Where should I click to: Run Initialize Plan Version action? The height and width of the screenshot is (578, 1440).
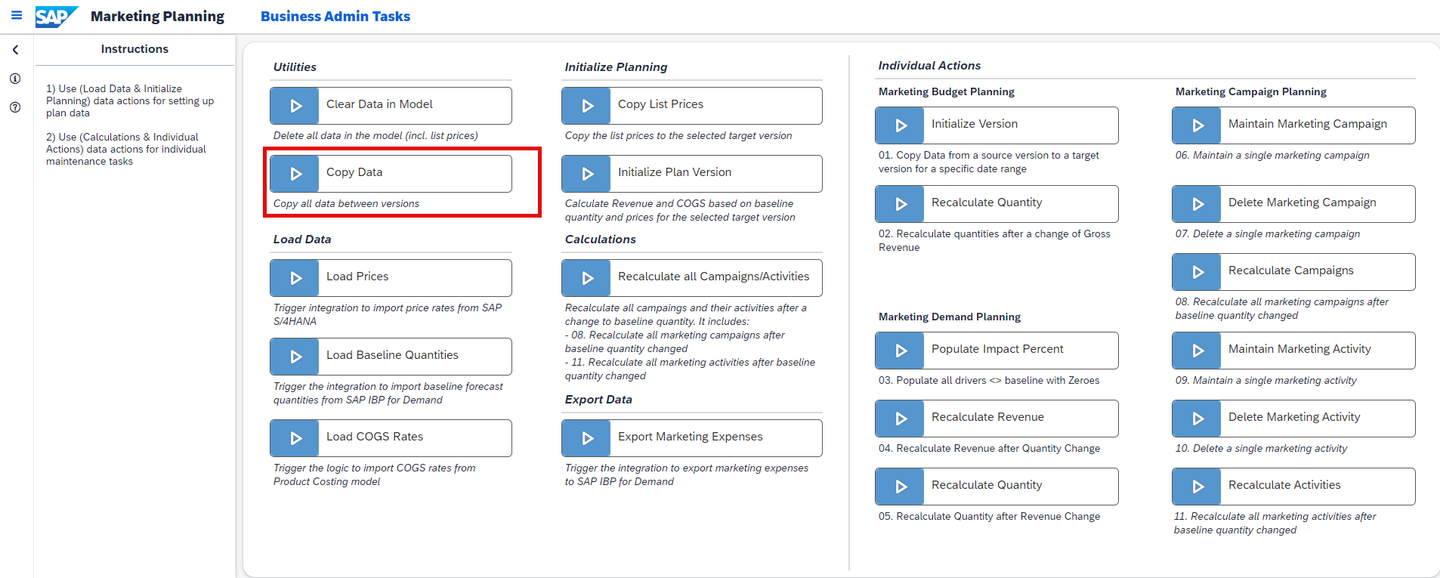coord(692,173)
